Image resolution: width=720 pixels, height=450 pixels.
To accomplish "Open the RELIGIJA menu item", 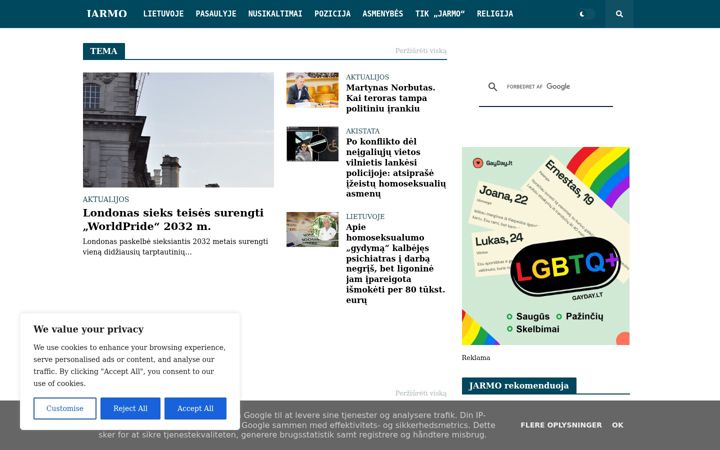I will pos(495,14).
